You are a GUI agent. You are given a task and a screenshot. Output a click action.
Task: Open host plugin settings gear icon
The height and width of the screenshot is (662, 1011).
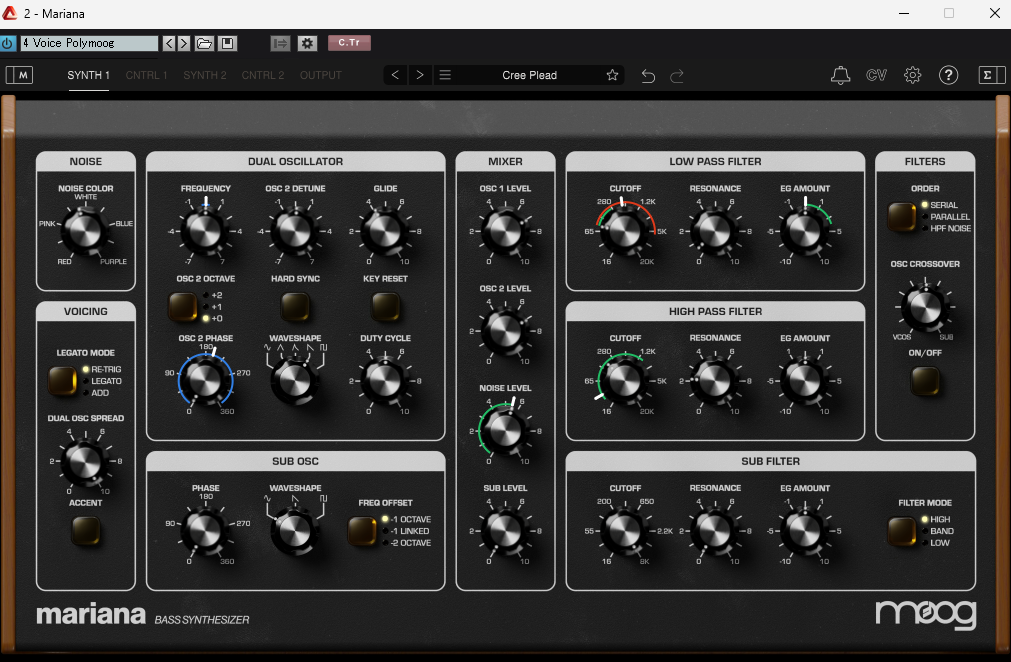click(307, 43)
